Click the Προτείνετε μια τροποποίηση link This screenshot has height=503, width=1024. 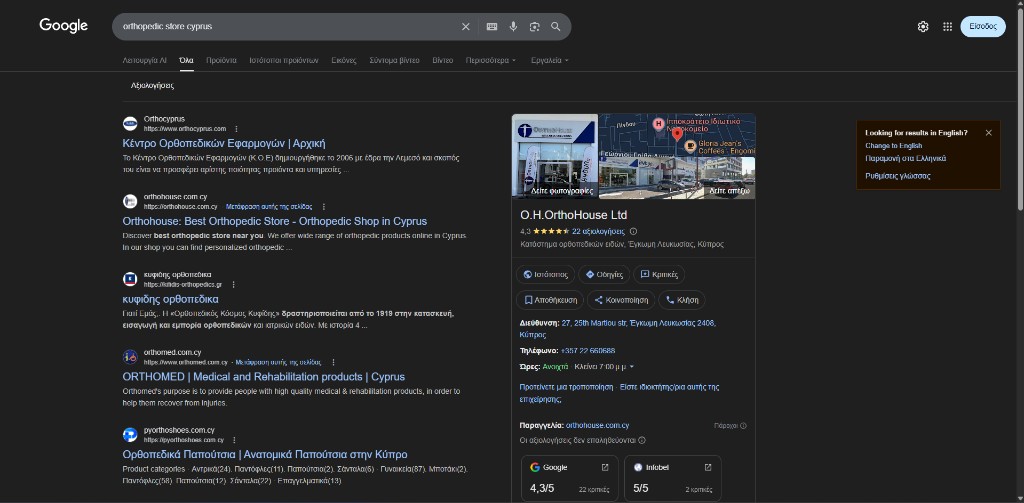[566, 387]
